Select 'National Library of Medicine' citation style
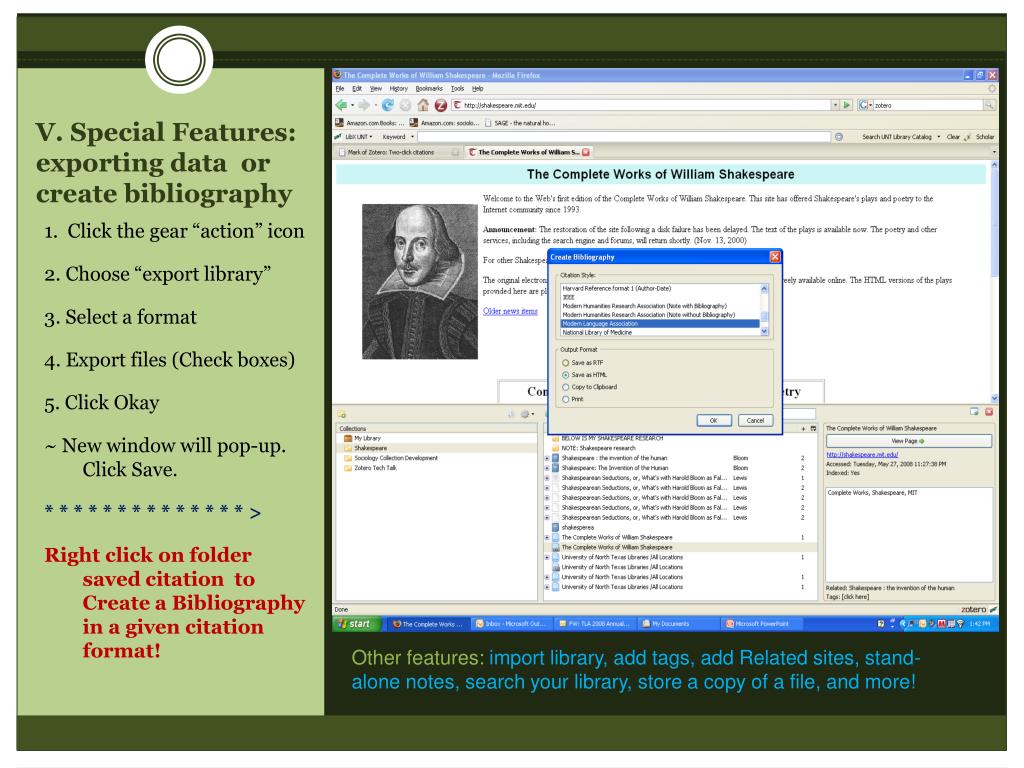This screenshot has height=768, width=1024. click(x=660, y=332)
